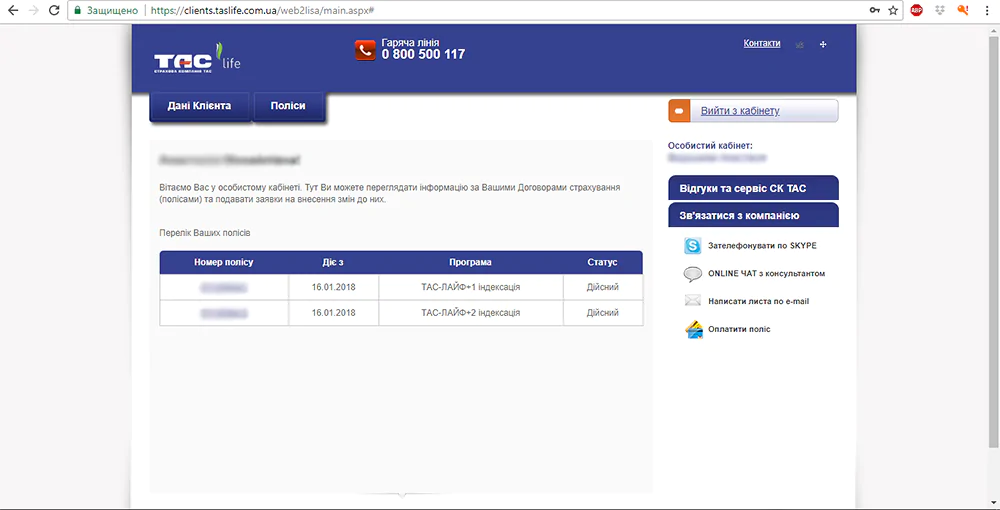Click the TAC life logo
The height and width of the screenshot is (510, 1000).
[x=197, y=62]
